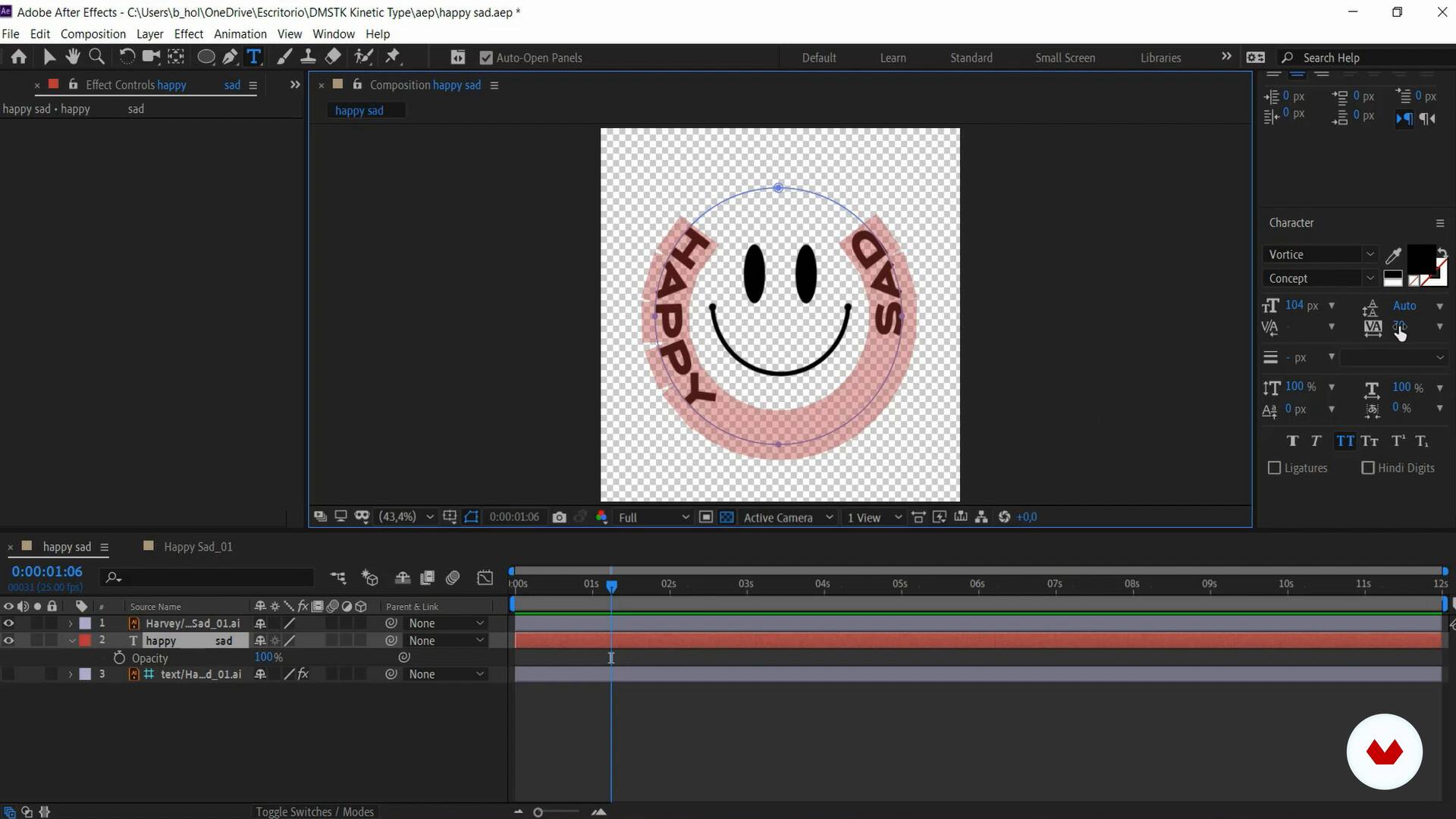Open the 1 View layout dropdown
This screenshot has width=1456, height=819.
coord(874,517)
